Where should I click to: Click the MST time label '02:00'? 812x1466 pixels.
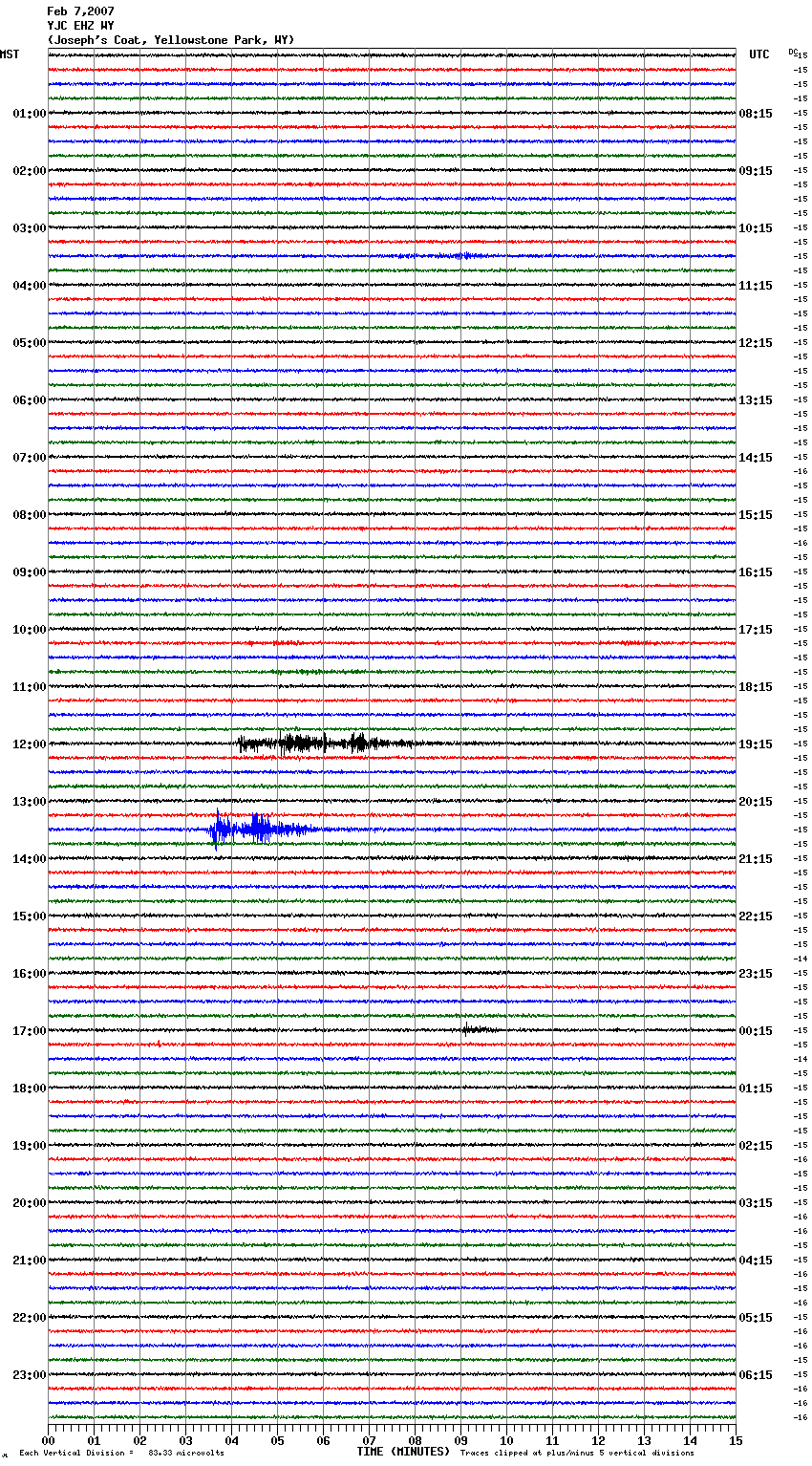(30, 171)
